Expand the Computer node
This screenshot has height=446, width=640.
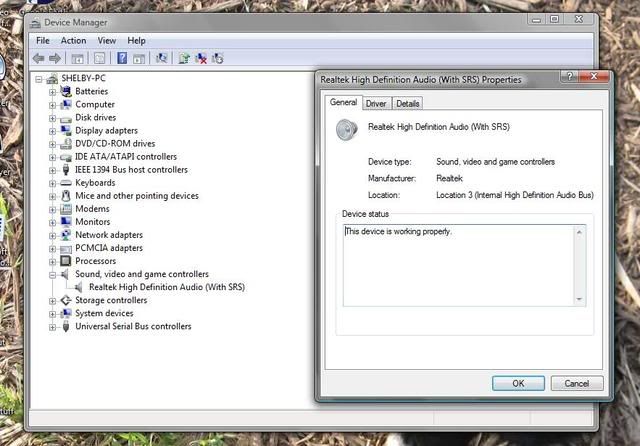52,105
